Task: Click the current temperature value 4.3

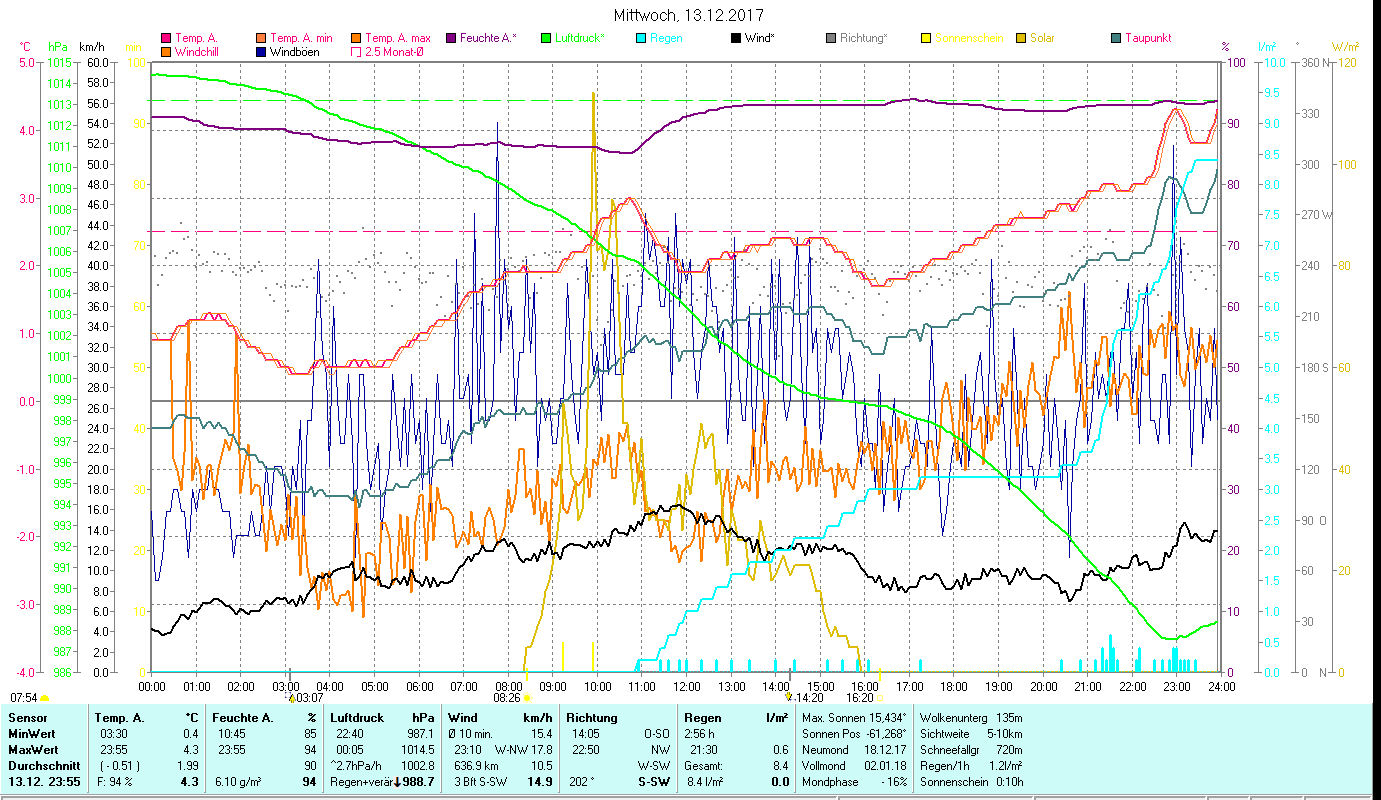Action: tap(189, 781)
